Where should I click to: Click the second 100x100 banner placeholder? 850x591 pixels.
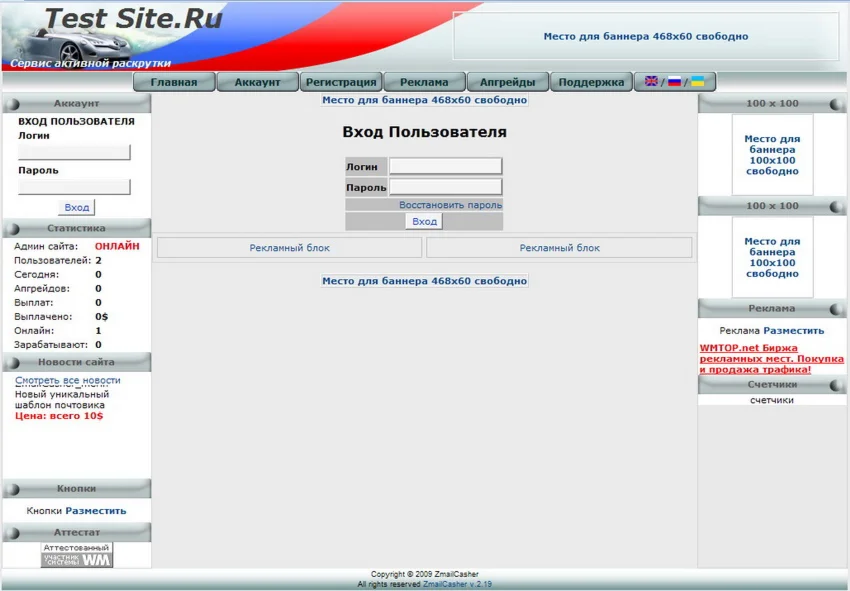(772, 257)
